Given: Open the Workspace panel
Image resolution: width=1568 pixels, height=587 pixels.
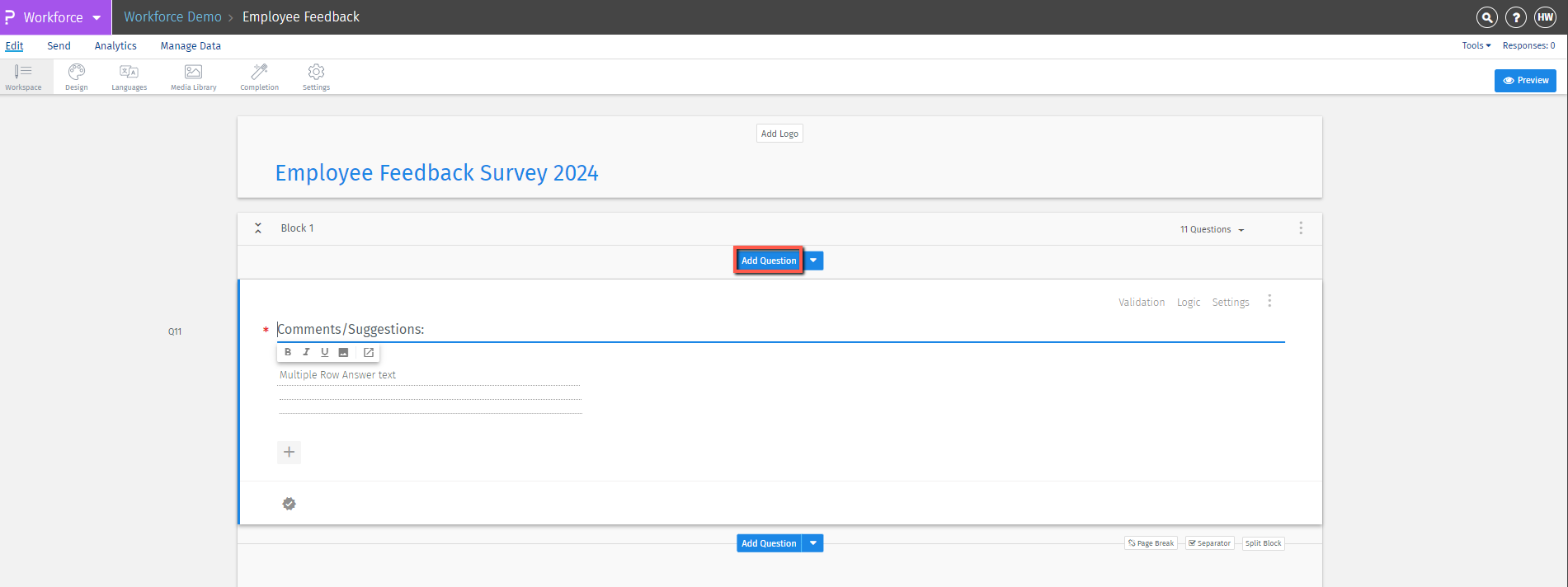Looking at the screenshot, I should [x=23, y=77].
